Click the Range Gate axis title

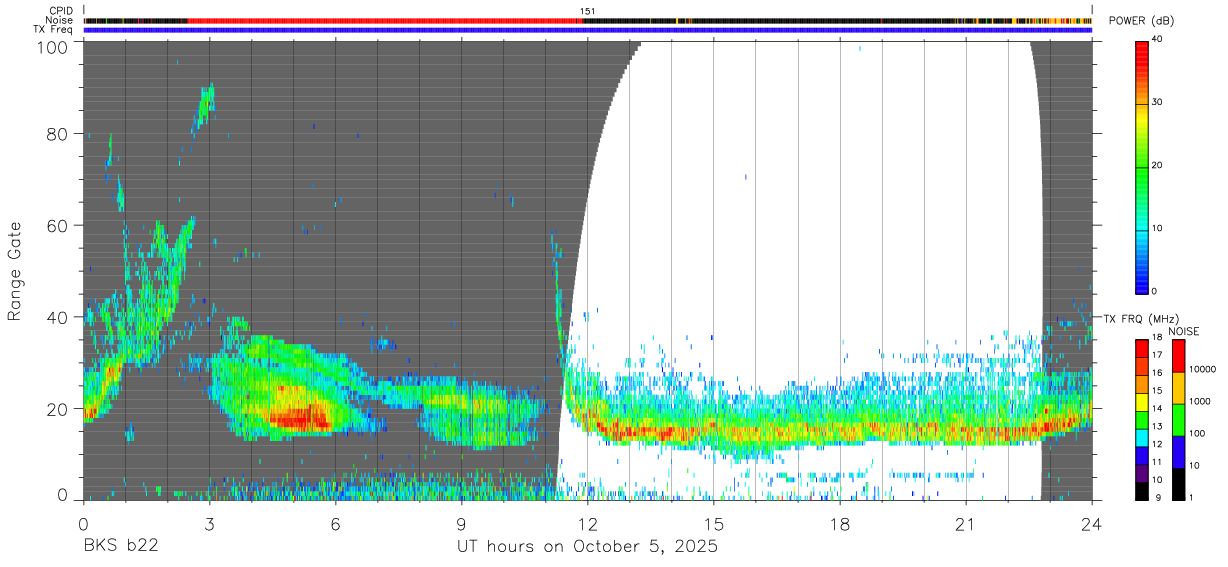[x=15, y=271]
